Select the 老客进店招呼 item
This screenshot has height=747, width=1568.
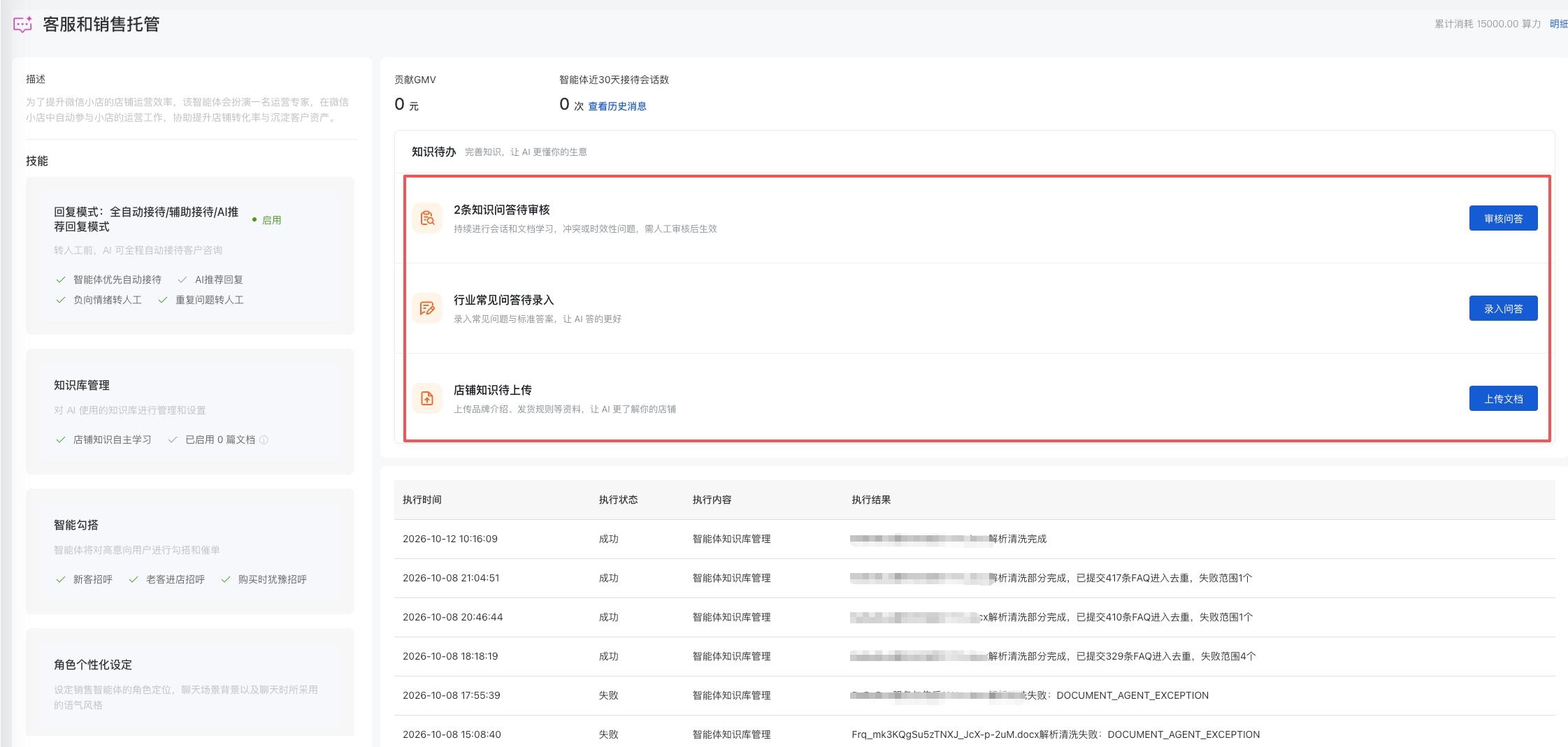coord(175,579)
